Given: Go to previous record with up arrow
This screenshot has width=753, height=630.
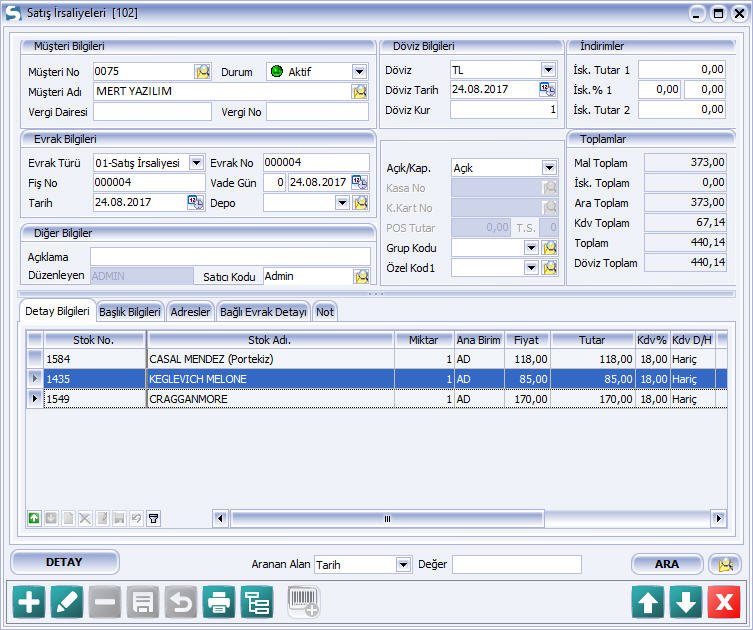Looking at the screenshot, I should (648, 602).
